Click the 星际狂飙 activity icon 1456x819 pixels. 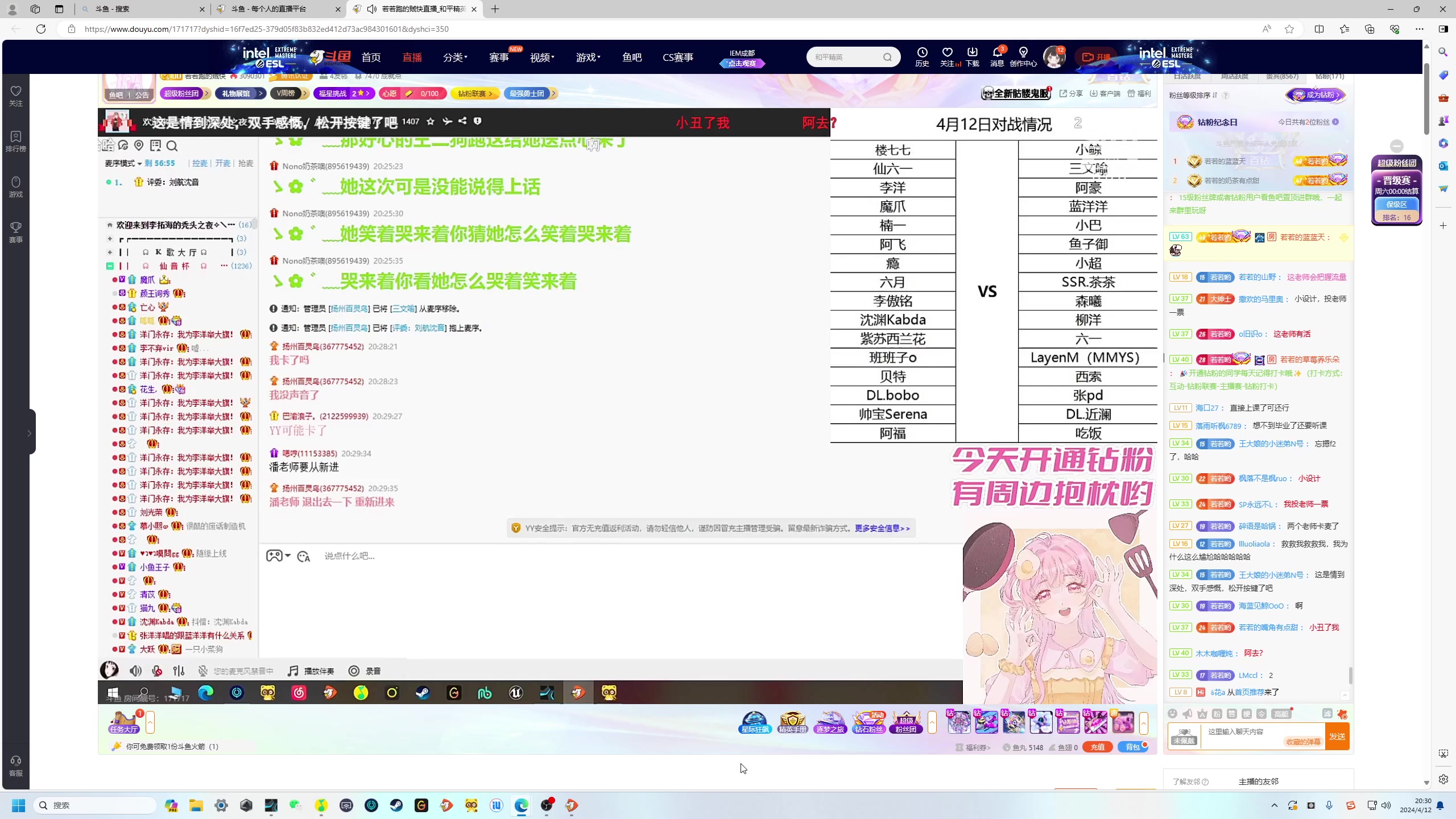[755, 722]
